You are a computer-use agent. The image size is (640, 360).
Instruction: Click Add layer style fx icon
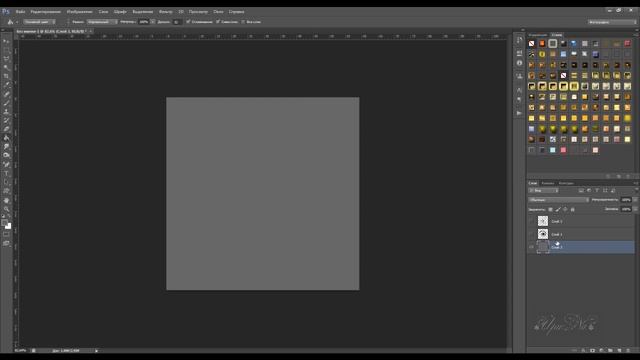[583, 350]
